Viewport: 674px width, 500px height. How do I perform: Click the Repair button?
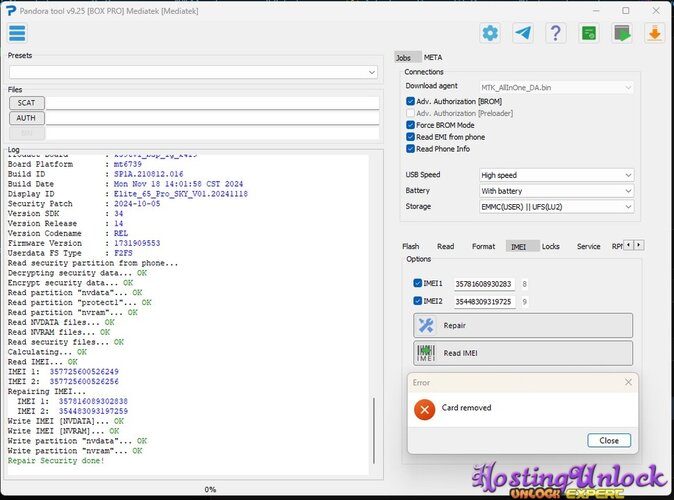523,325
